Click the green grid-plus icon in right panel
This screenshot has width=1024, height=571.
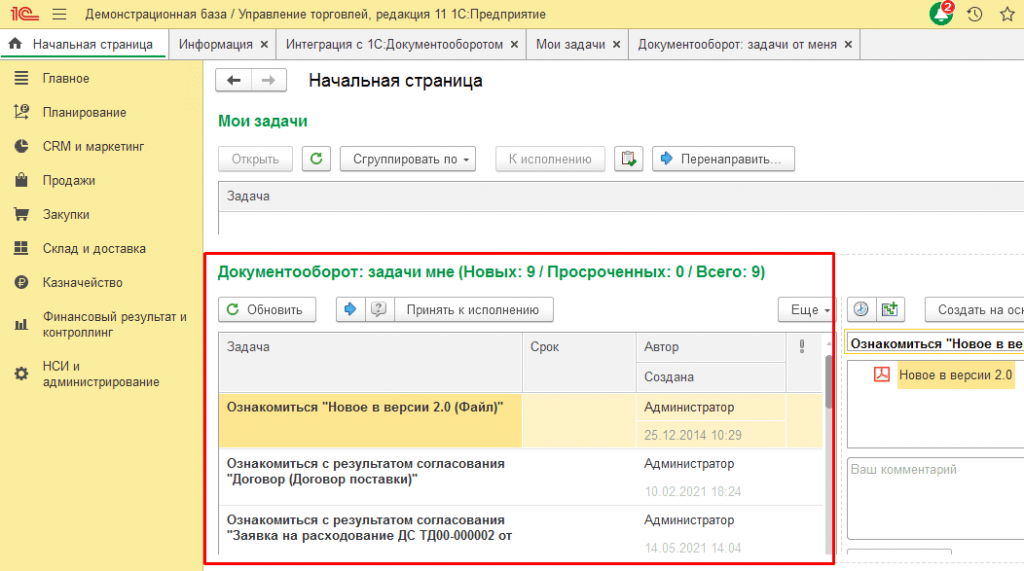point(889,310)
